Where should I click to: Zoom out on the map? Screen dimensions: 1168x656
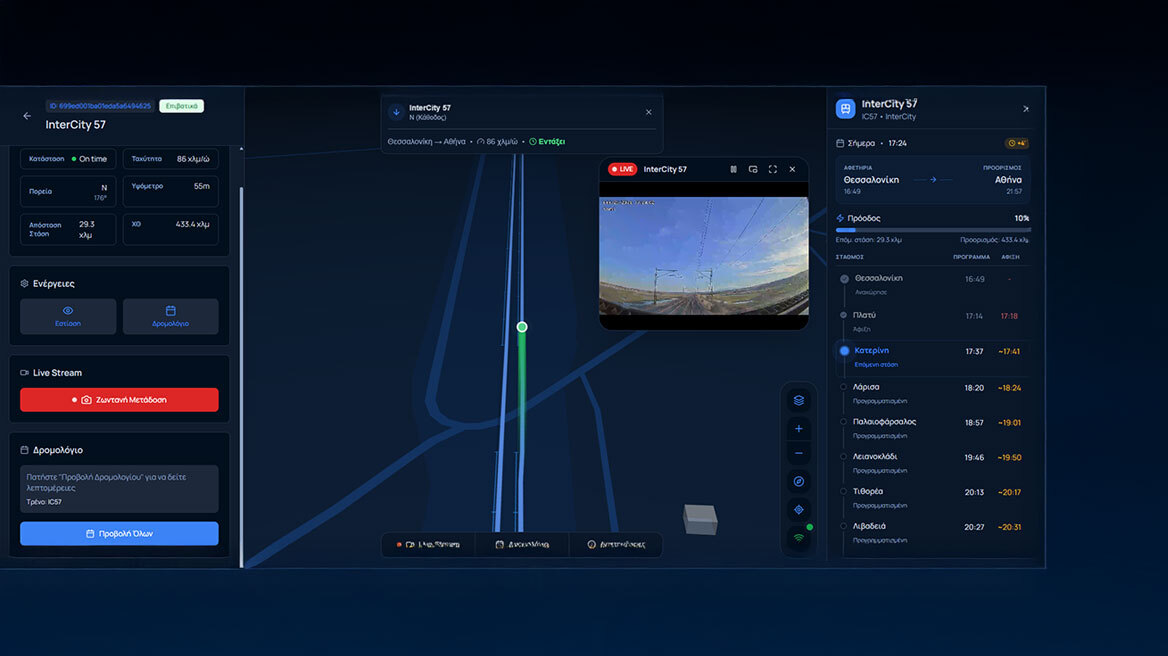pyautogui.click(x=798, y=453)
